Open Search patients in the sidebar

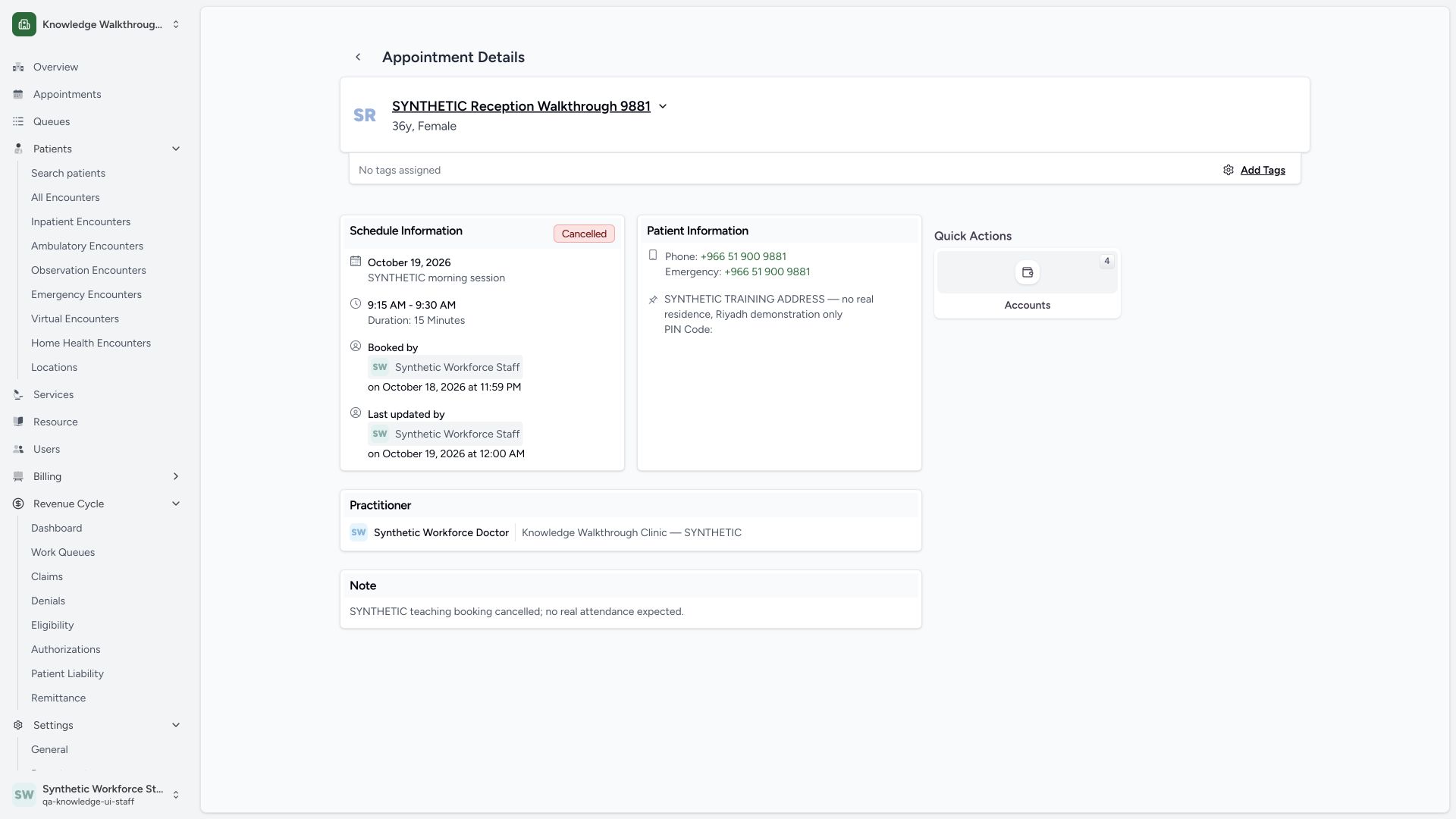[68, 173]
